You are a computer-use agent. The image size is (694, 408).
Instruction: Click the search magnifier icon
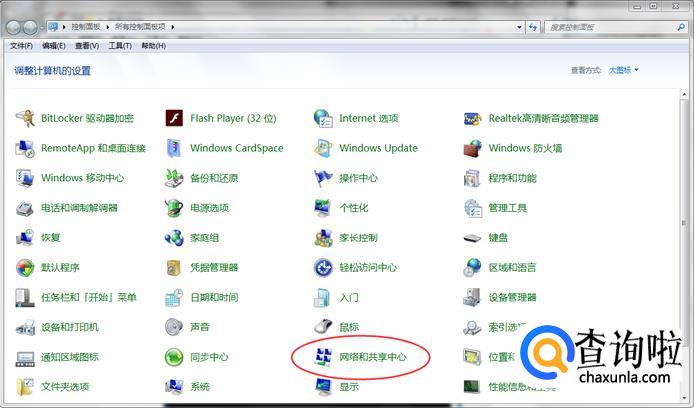681,27
